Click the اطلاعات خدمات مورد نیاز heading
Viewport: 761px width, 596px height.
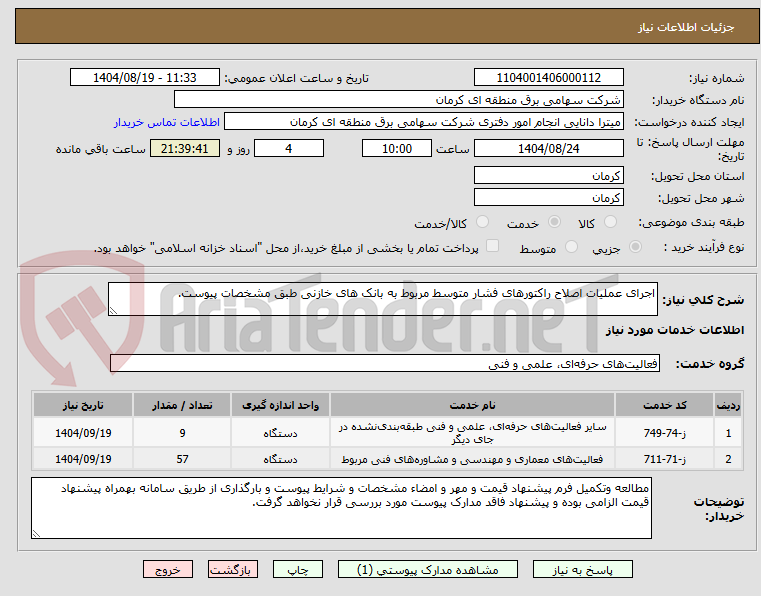pyautogui.click(x=675, y=330)
